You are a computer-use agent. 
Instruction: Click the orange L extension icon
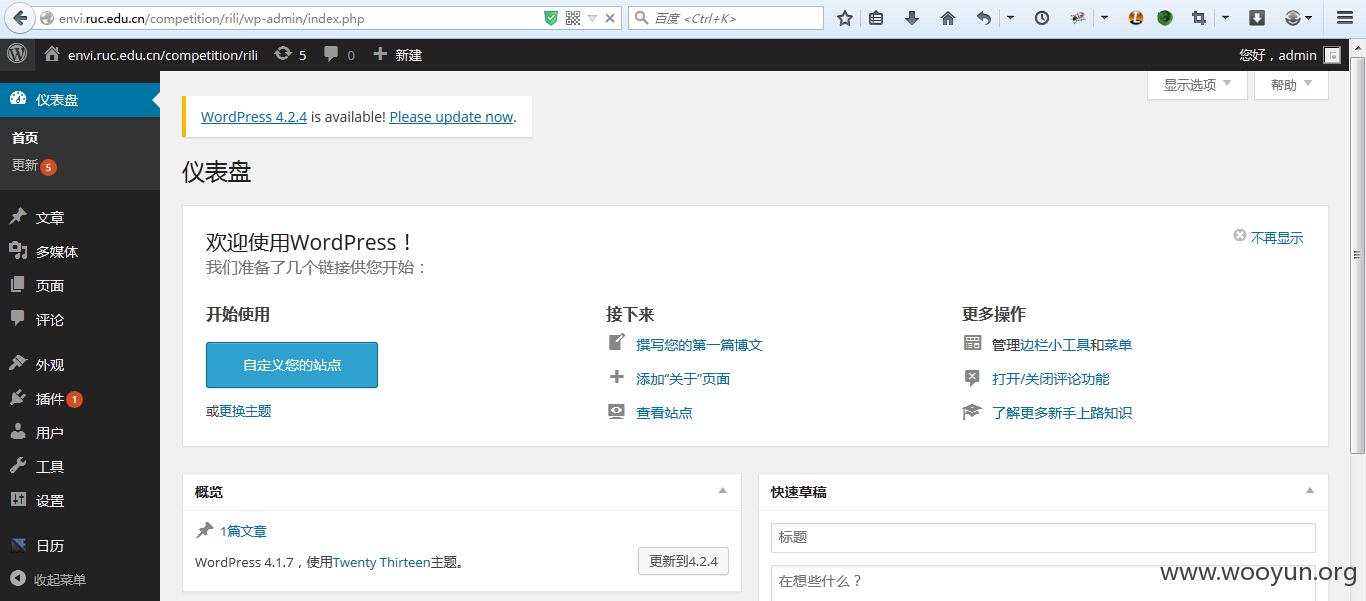coord(1136,18)
